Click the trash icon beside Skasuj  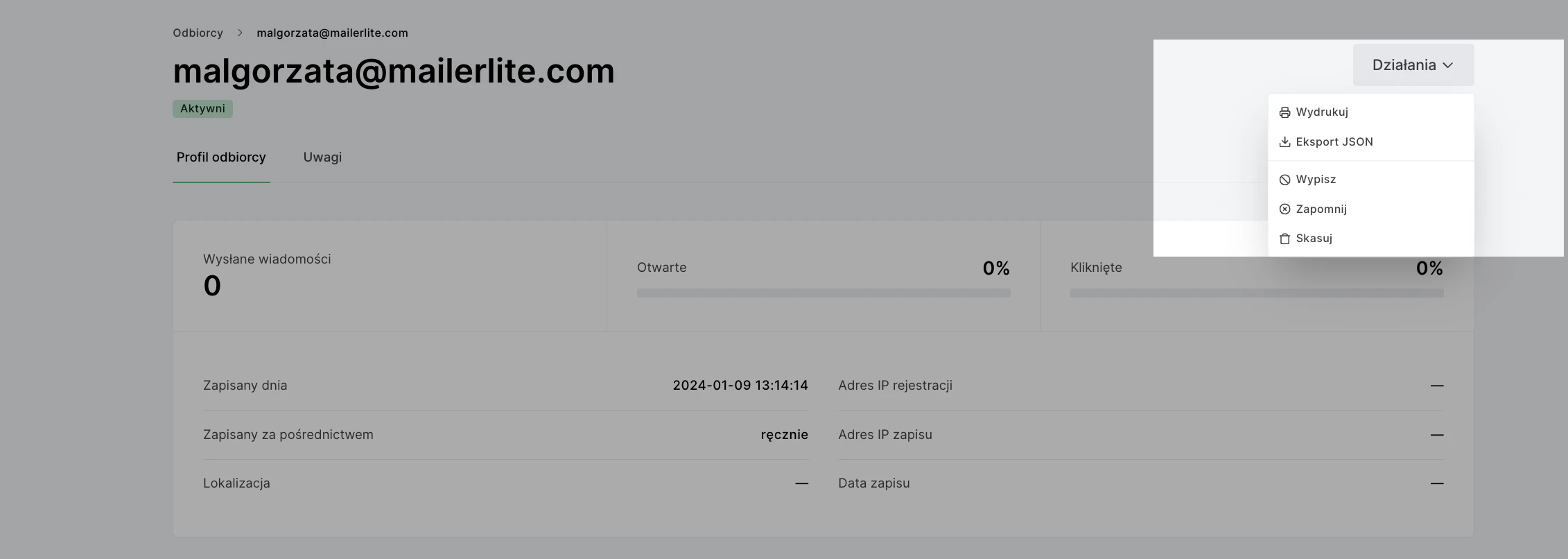[1284, 239]
